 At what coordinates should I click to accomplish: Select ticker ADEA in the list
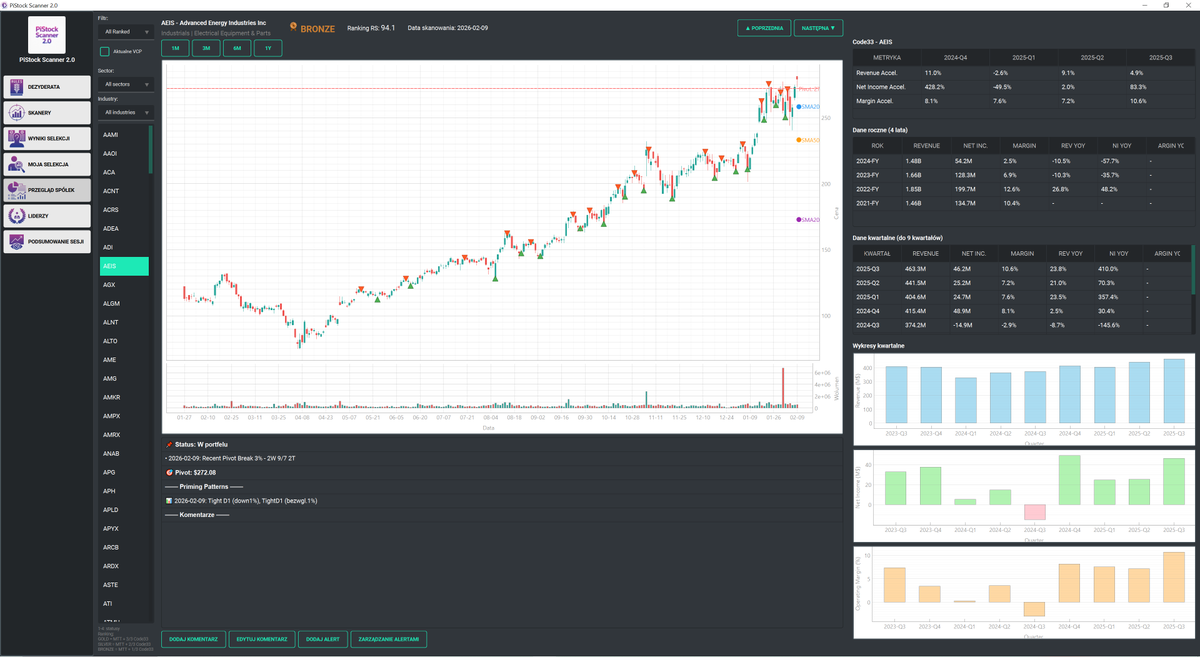click(x=124, y=228)
